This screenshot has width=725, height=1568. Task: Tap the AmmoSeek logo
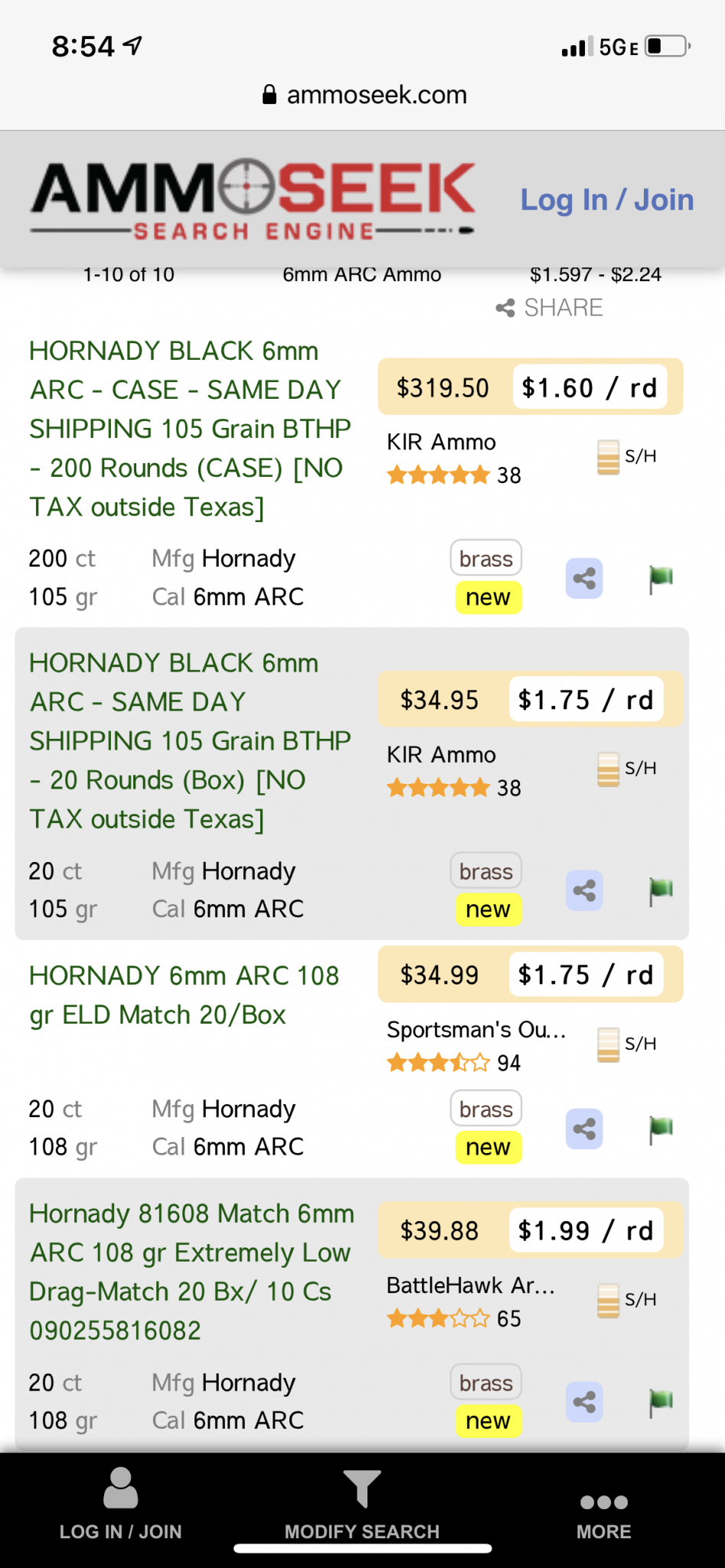tap(253, 199)
